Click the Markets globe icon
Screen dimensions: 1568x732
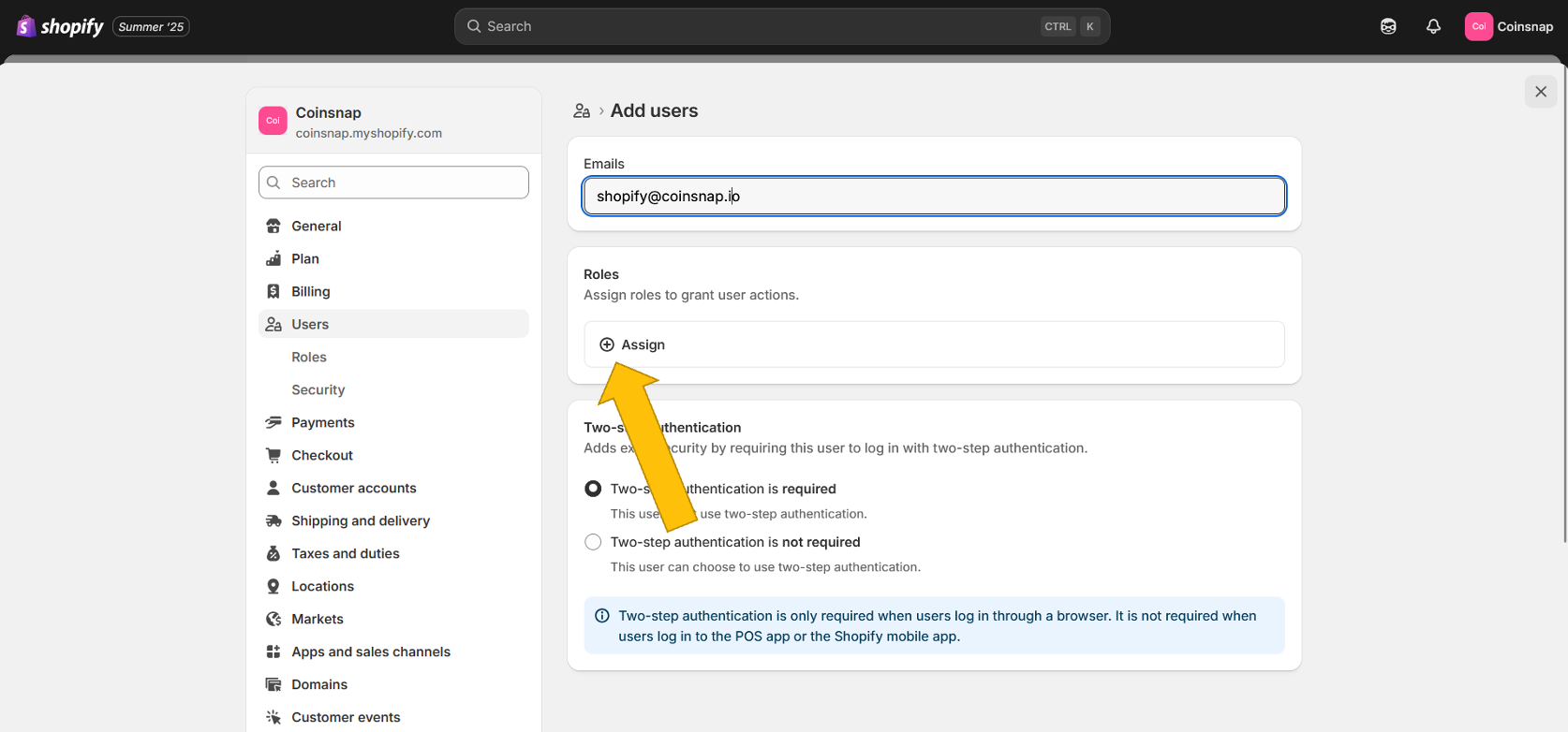pyautogui.click(x=274, y=619)
